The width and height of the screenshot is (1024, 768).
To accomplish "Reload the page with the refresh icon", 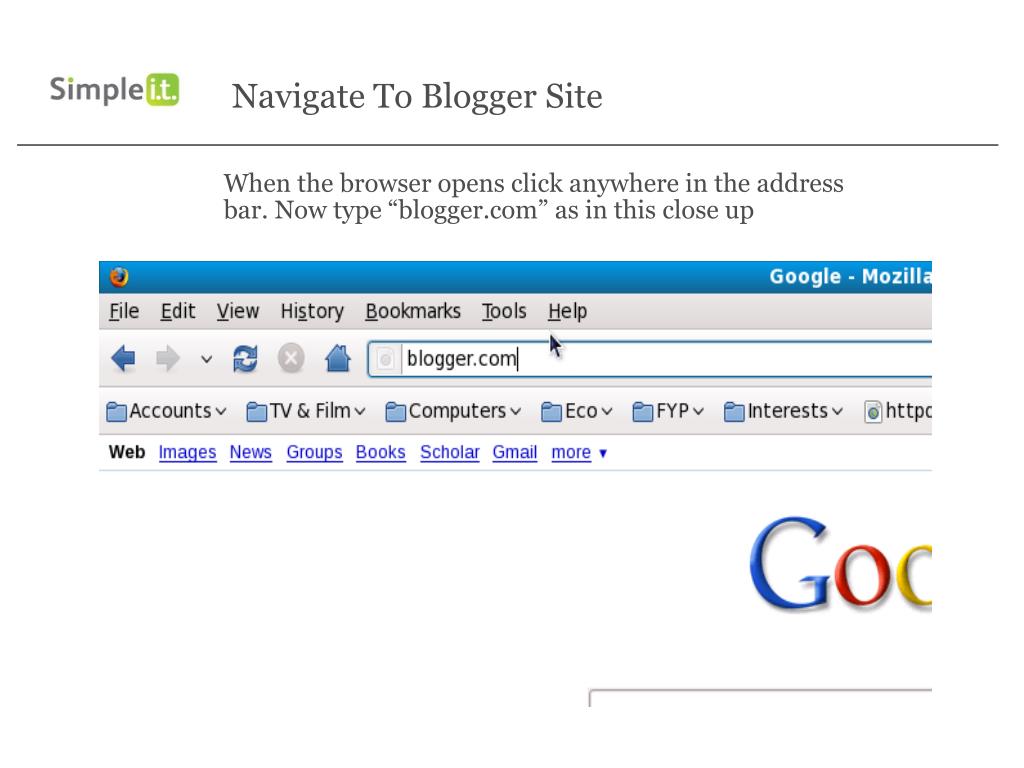I will tap(246, 359).
